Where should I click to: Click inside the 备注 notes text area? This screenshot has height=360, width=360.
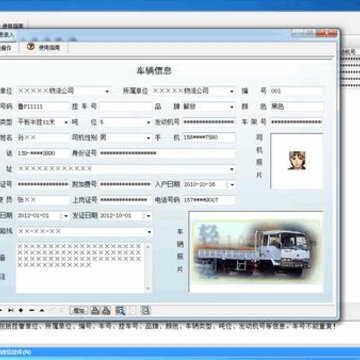point(80,268)
